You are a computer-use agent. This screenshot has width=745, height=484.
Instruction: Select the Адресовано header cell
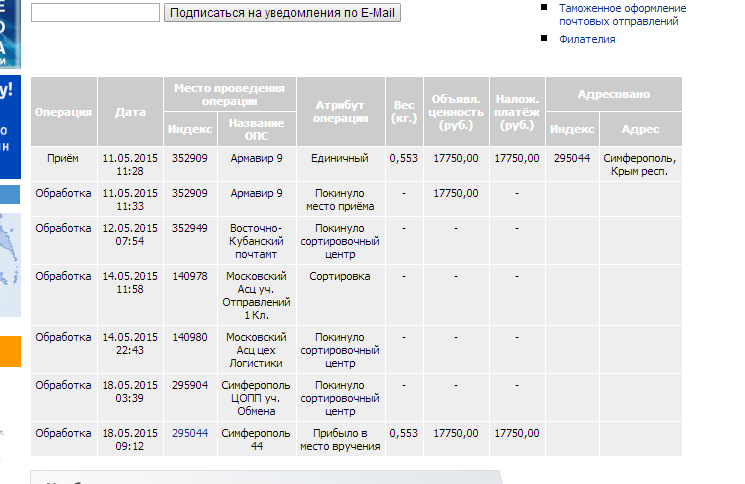click(614, 94)
